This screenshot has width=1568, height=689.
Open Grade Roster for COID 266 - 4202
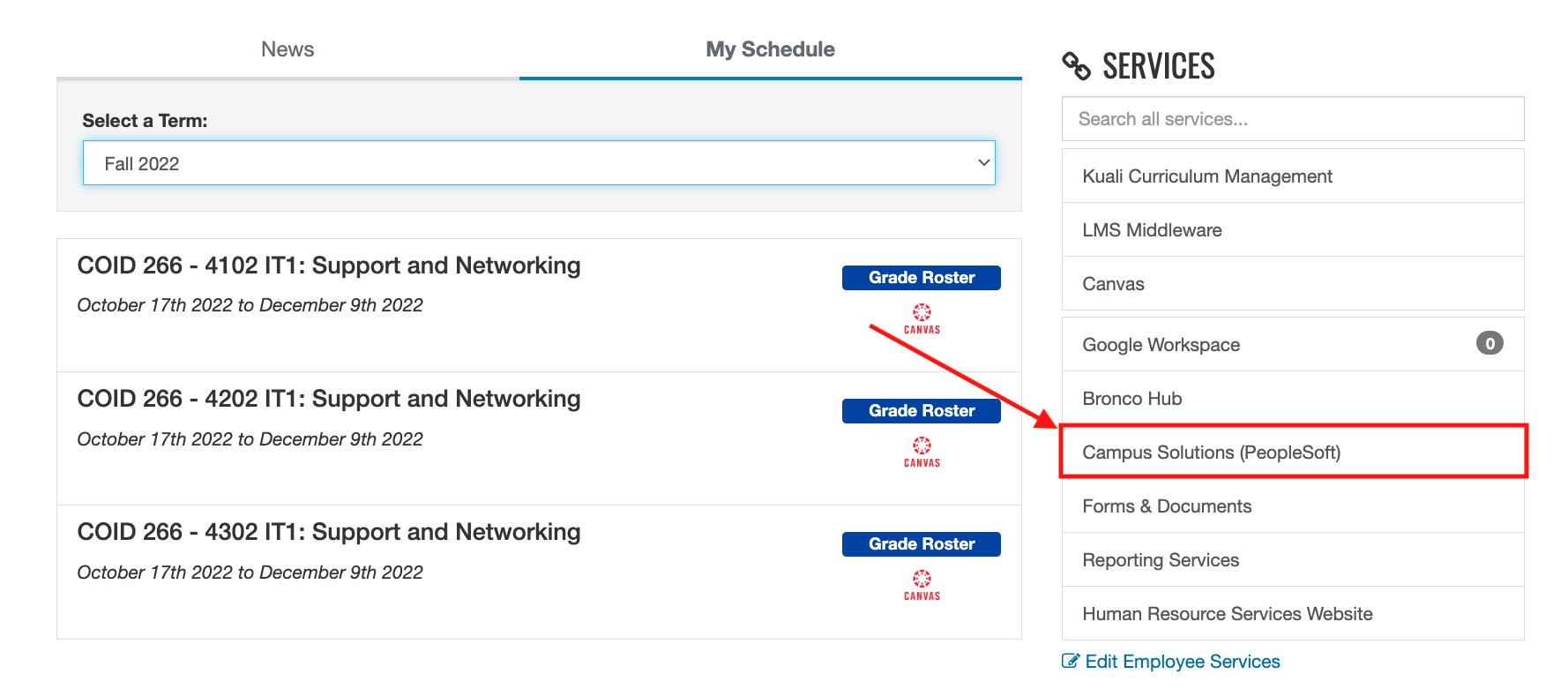pos(922,411)
